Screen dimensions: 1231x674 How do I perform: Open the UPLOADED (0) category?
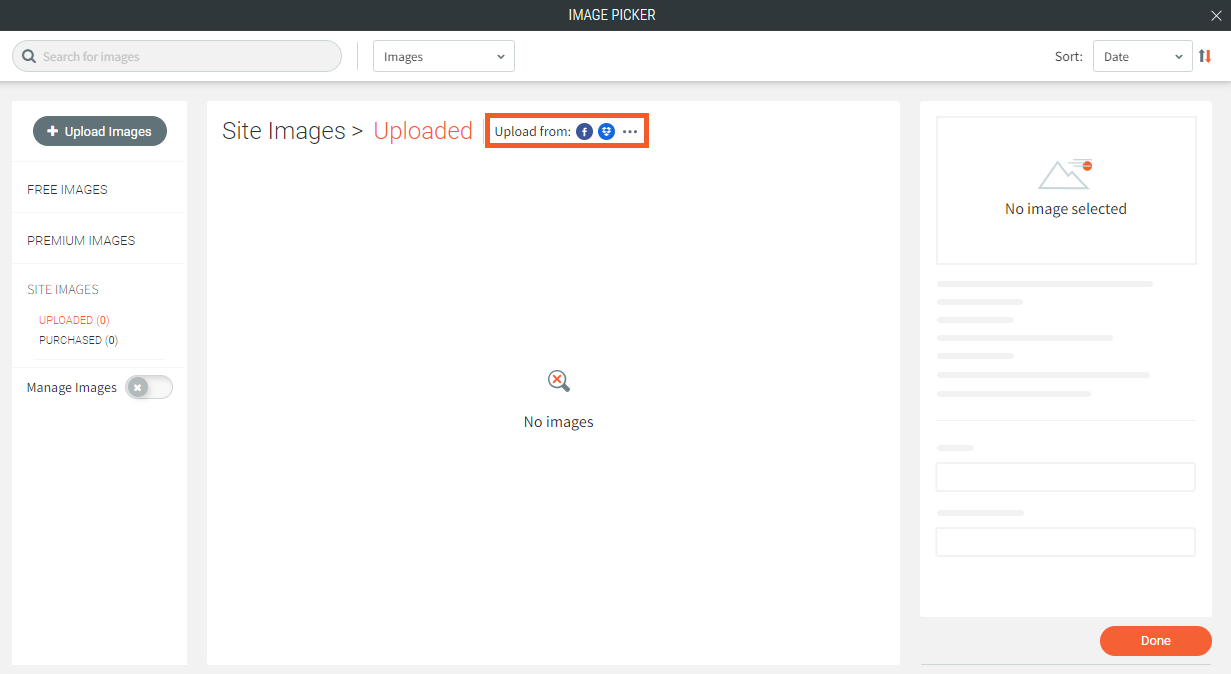pyautogui.click(x=73, y=319)
